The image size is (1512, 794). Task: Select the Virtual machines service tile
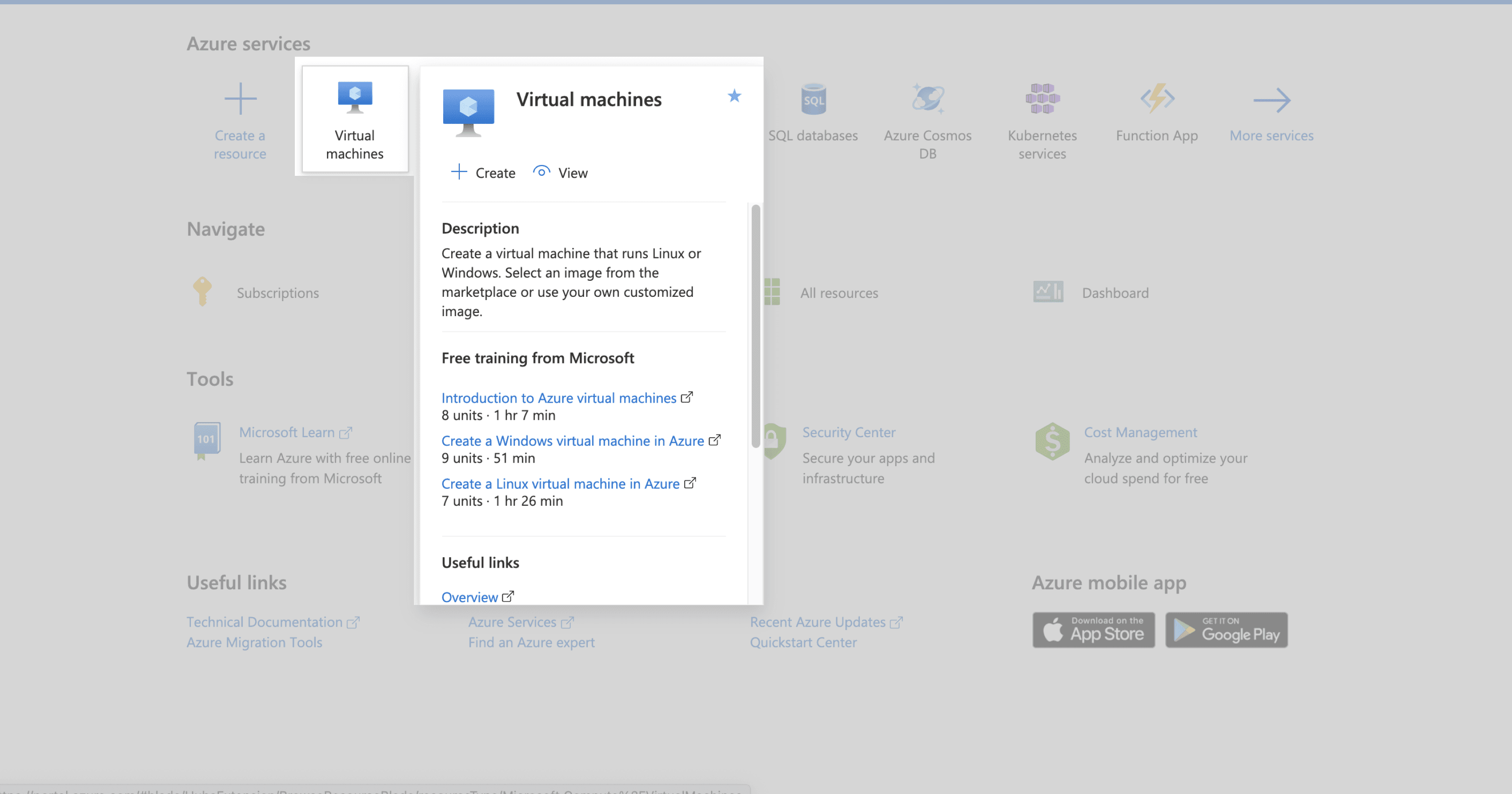click(x=354, y=119)
